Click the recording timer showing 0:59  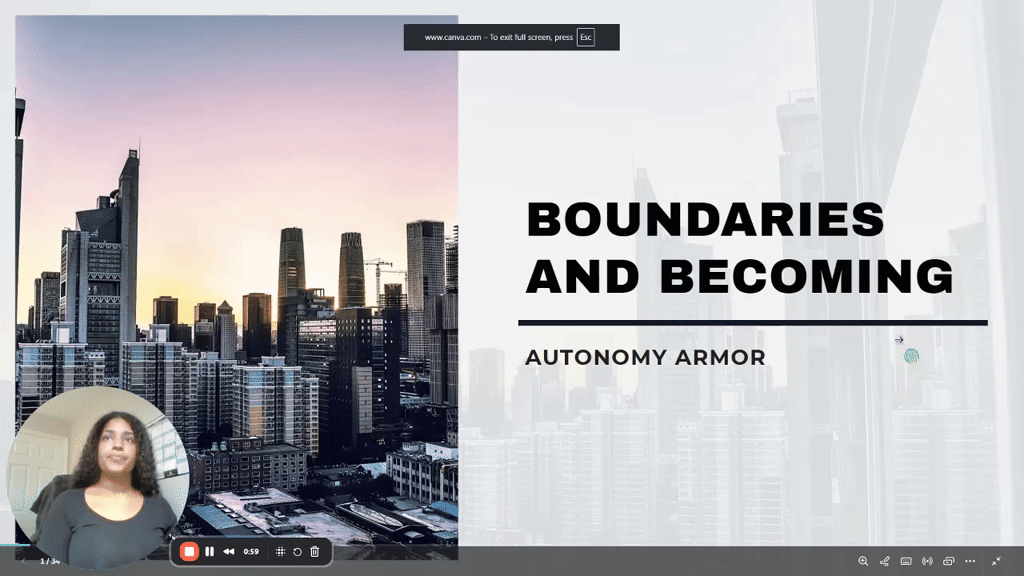coord(250,551)
